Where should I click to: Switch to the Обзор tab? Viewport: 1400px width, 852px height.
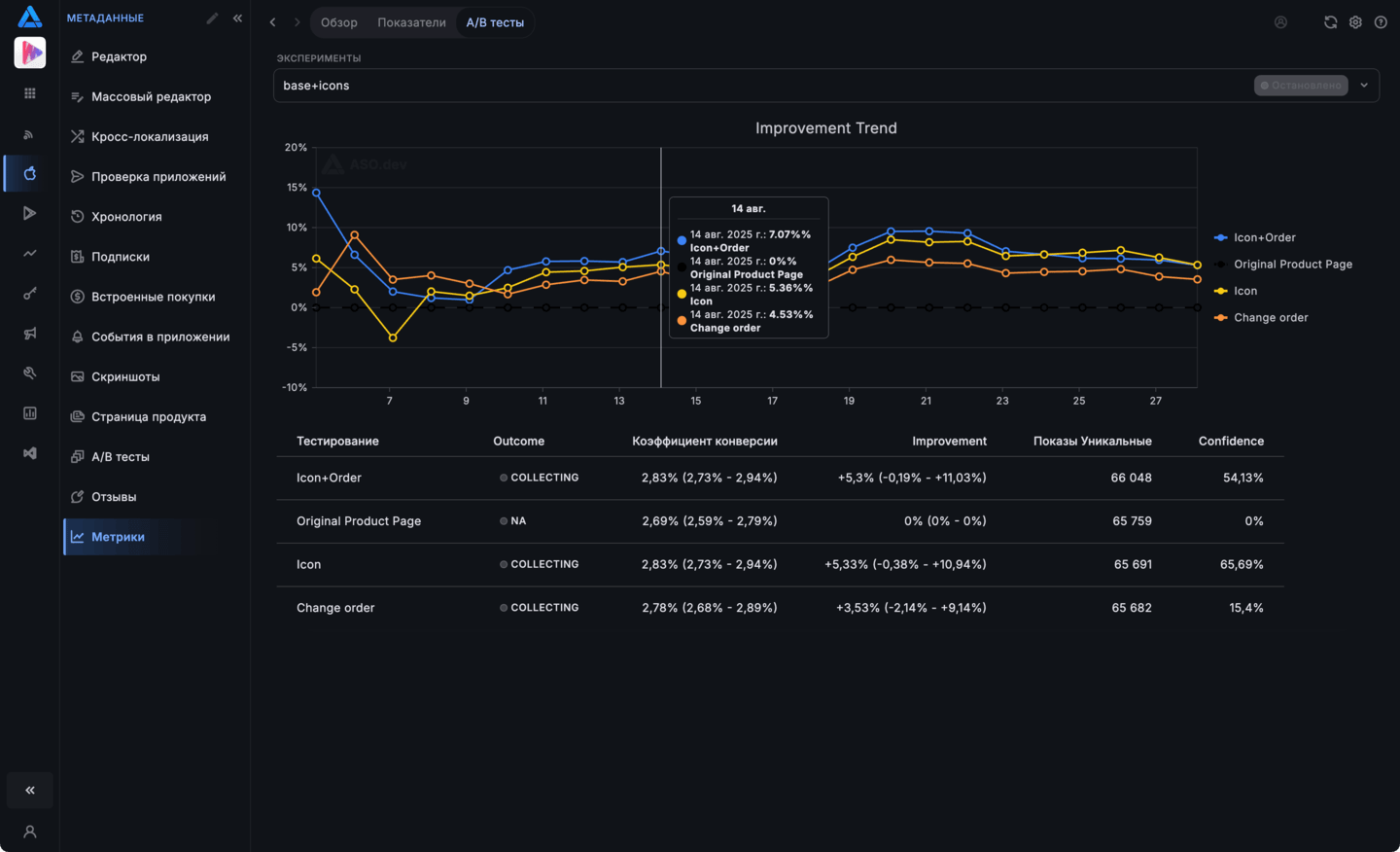pyautogui.click(x=339, y=22)
